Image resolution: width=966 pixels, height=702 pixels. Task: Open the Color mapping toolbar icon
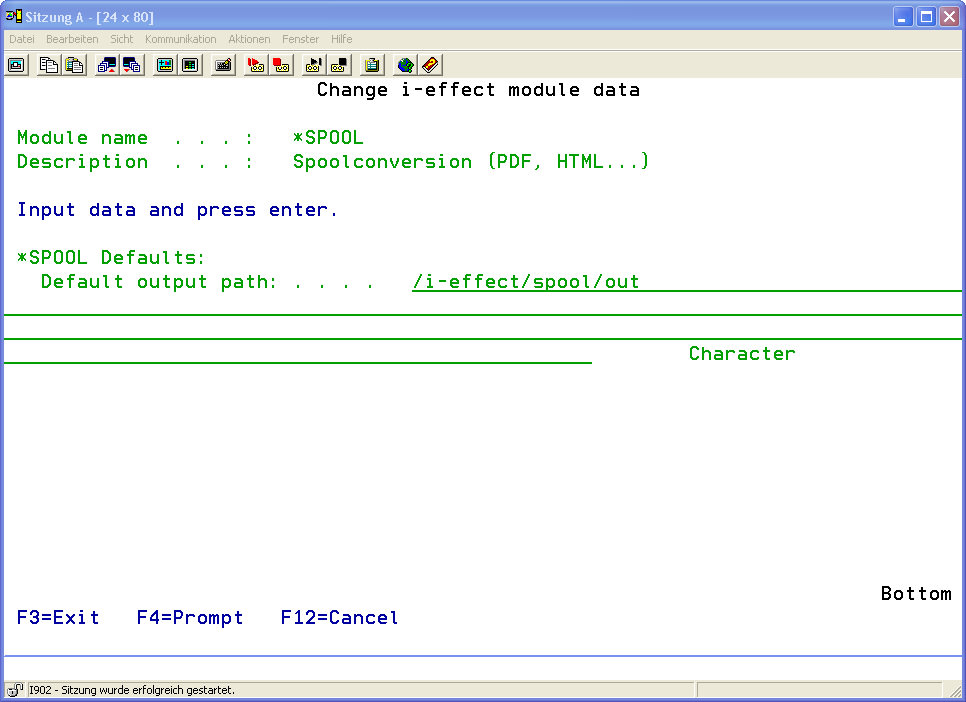(x=190, y=65)
